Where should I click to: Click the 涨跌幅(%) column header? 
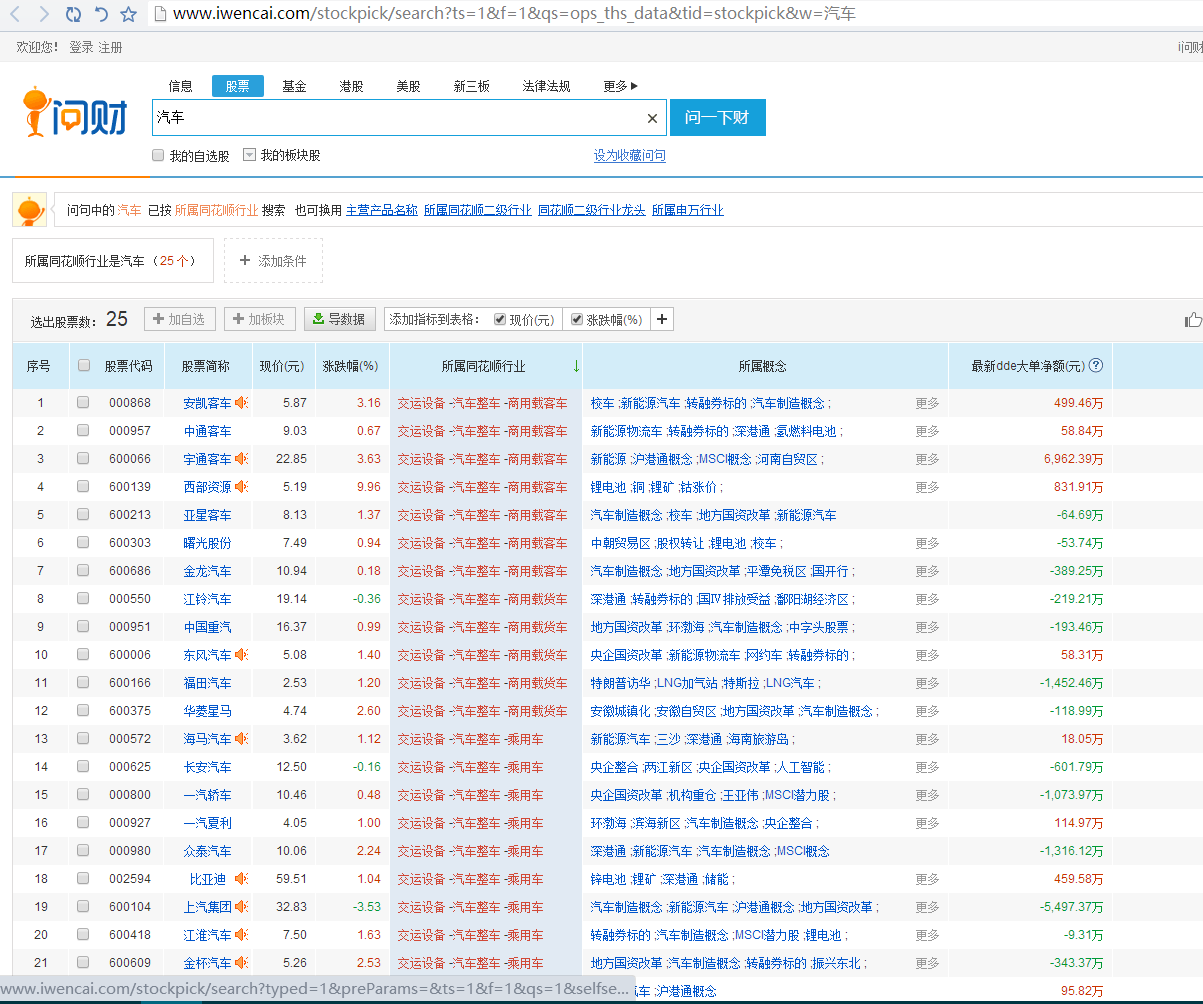(x=350, y=366)
